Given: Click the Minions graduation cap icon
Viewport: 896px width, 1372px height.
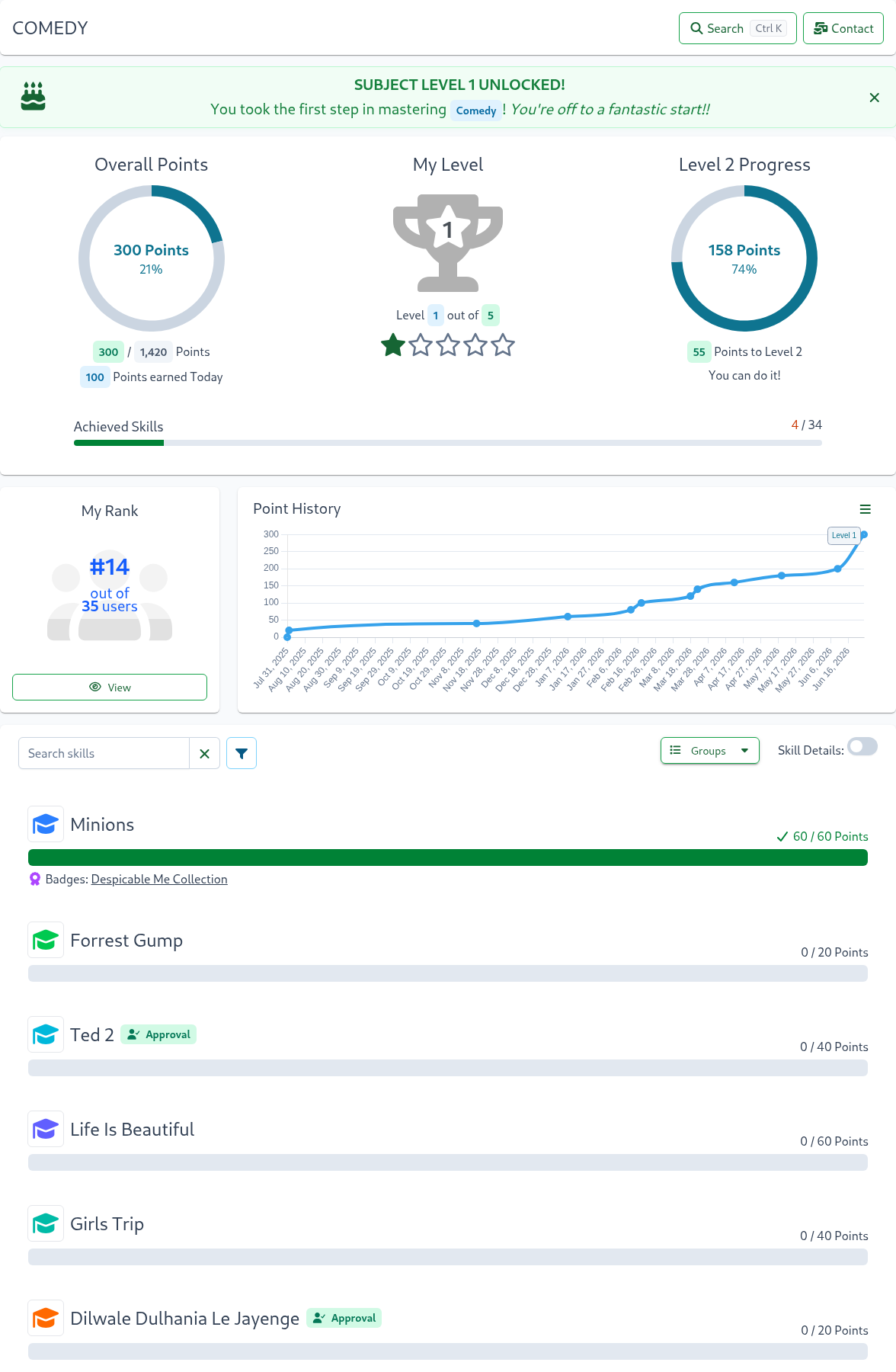Looking at the screenshot, I should [46, 824].
